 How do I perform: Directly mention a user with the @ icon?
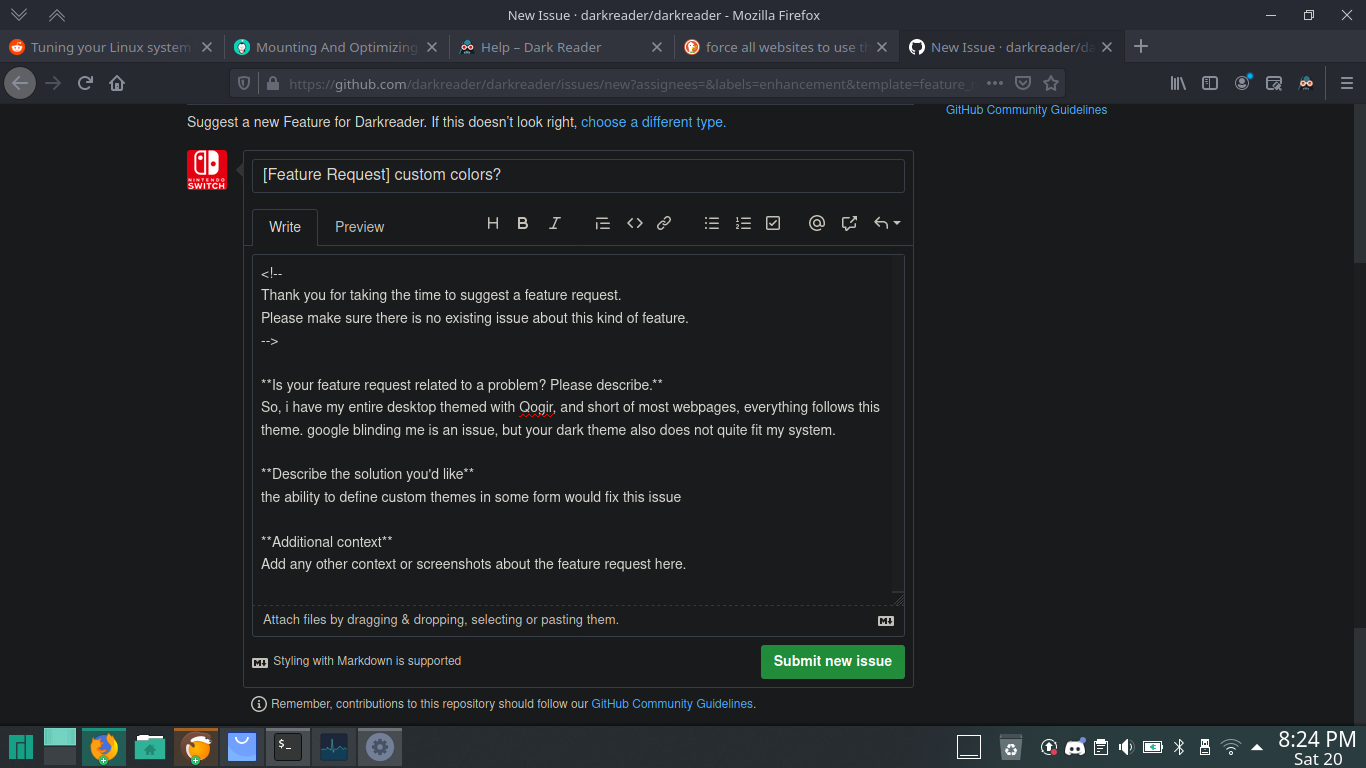point(817,223)
